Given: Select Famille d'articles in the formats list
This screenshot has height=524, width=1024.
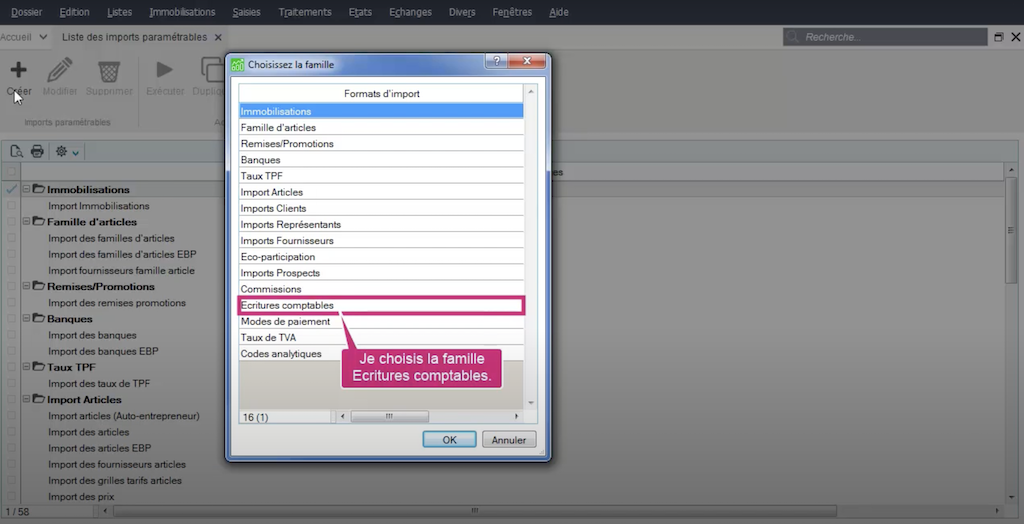Looking at the screenshot, I should 381,127.
